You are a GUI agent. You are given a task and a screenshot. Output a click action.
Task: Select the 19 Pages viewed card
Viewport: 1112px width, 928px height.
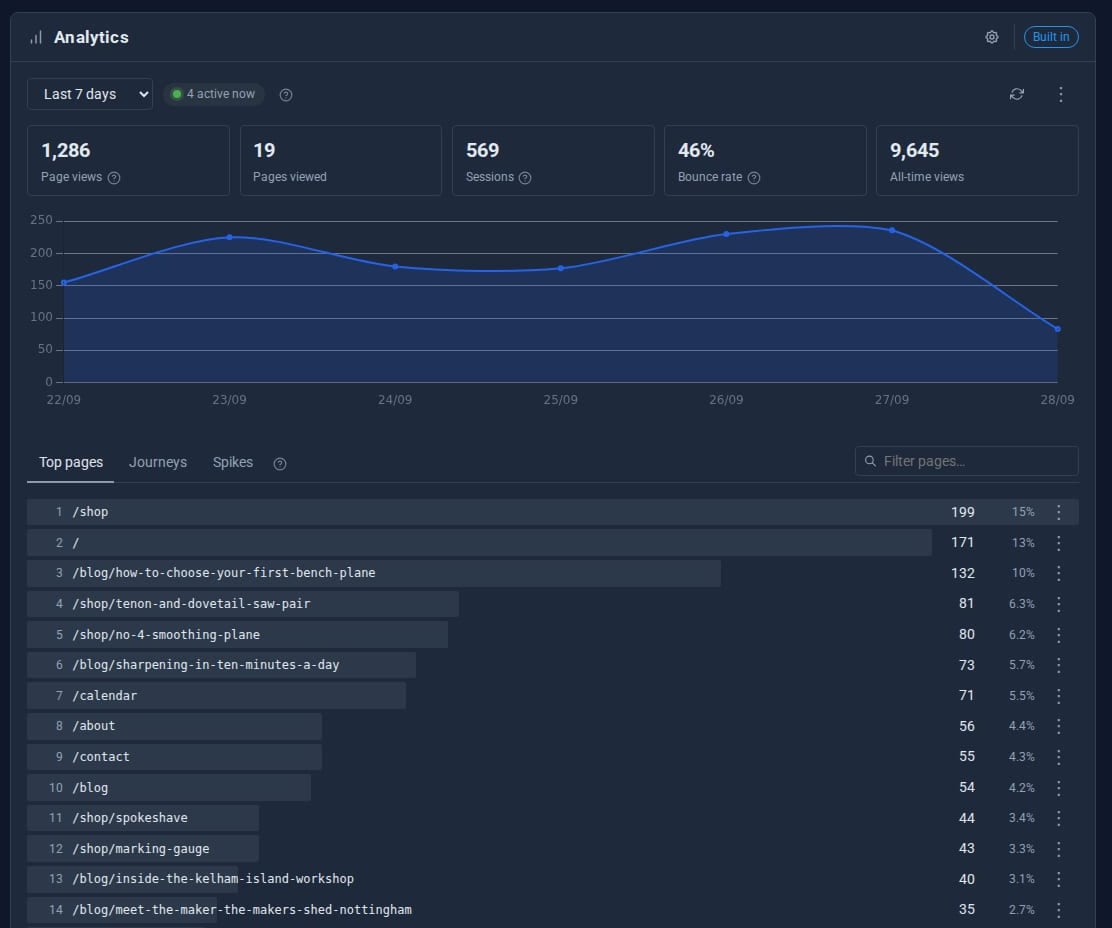(340, 160)
